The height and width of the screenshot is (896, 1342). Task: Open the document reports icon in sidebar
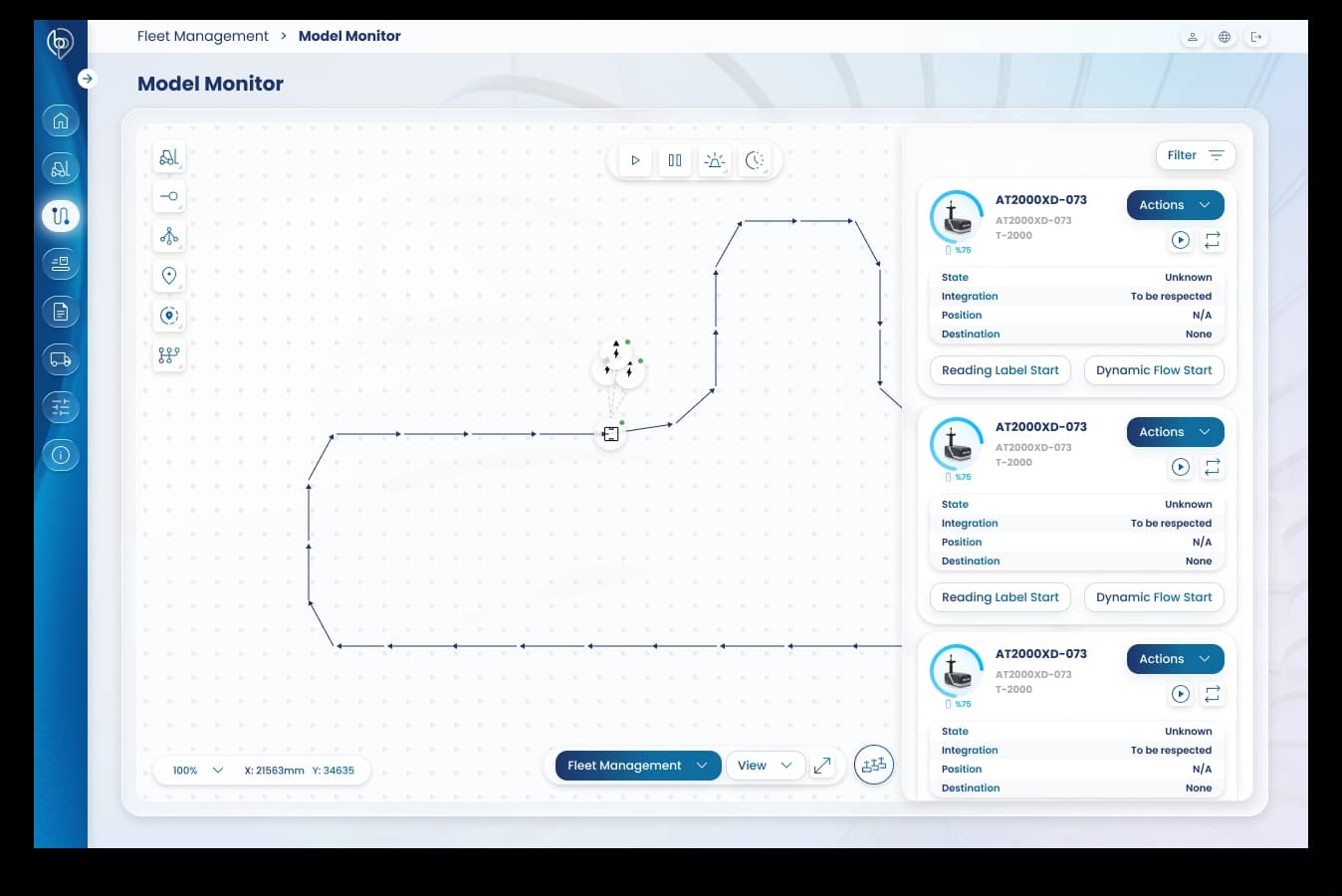tap(61, 312)
